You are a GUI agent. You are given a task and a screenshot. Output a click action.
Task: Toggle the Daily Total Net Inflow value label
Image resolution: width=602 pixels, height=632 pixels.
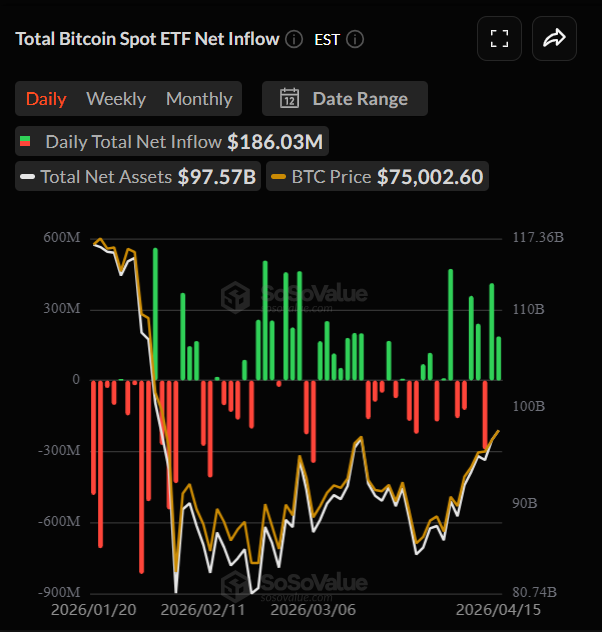click(x=275, y=142)
